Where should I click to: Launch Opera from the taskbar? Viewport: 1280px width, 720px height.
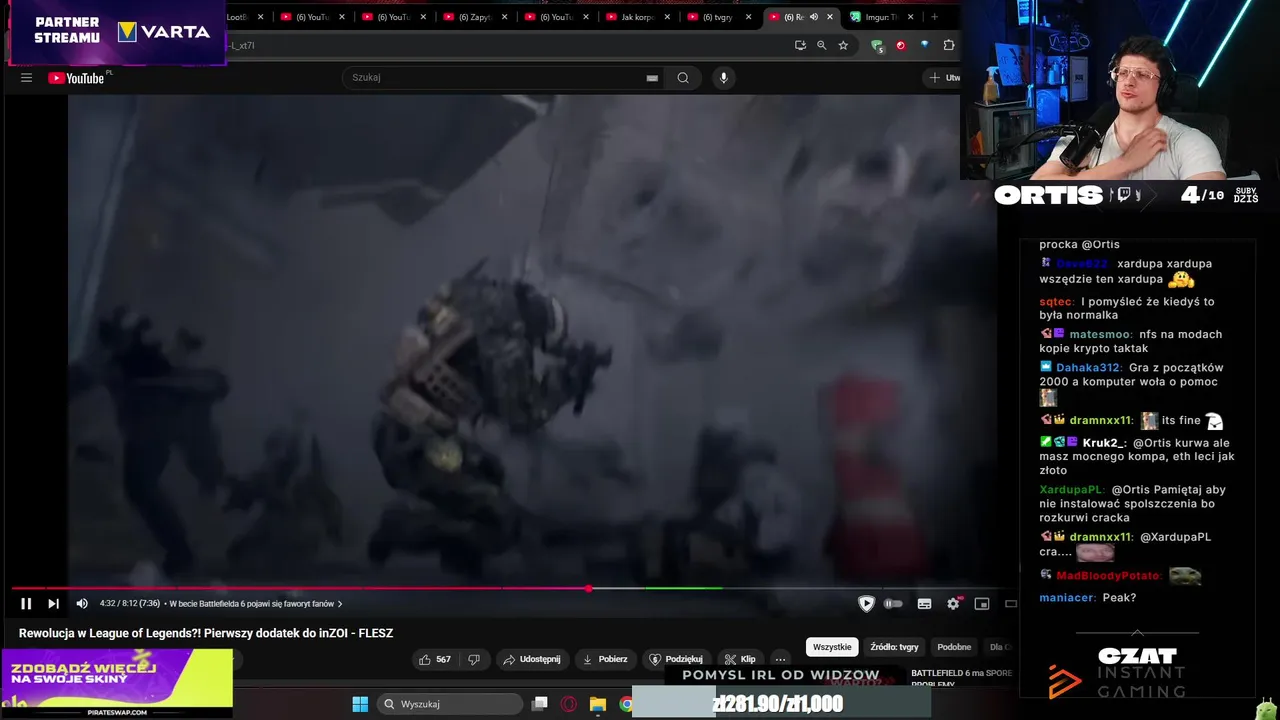click(x=569, y=704)
